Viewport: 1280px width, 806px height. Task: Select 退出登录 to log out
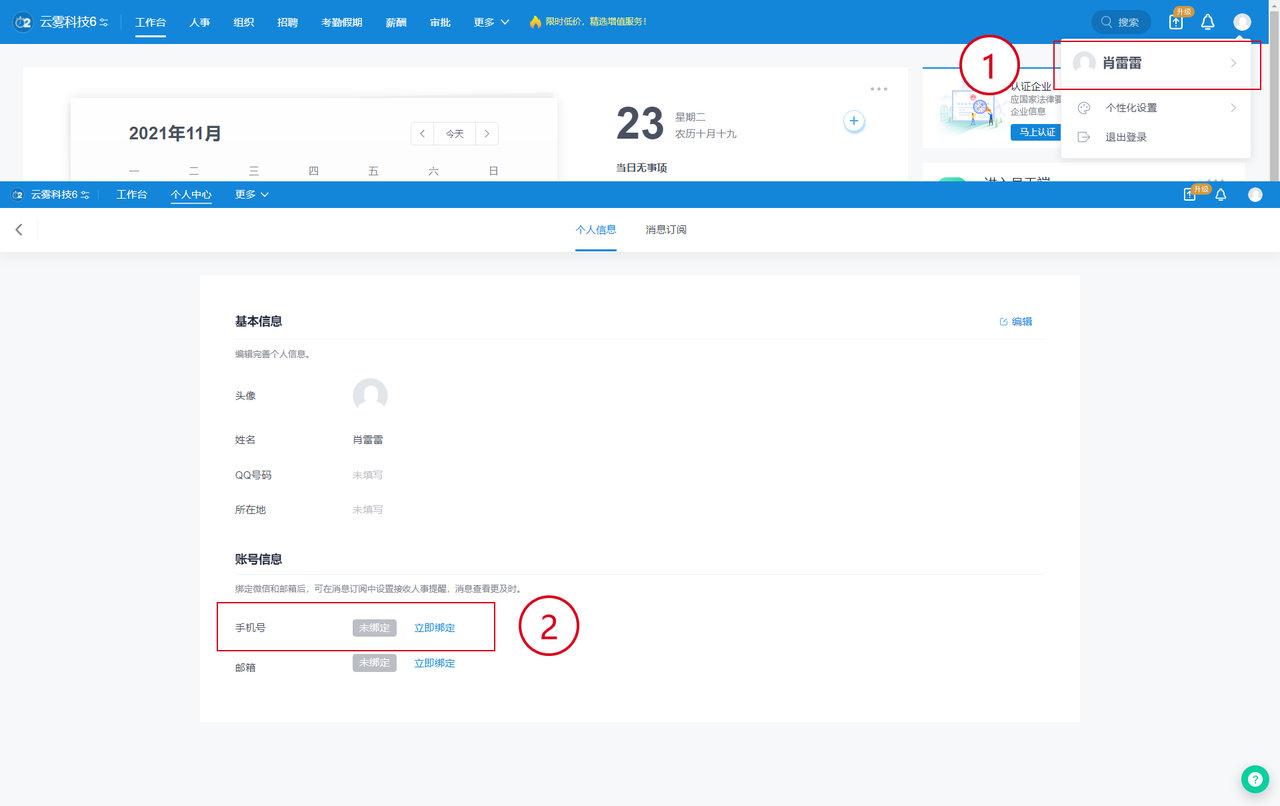coord(1126,138)
